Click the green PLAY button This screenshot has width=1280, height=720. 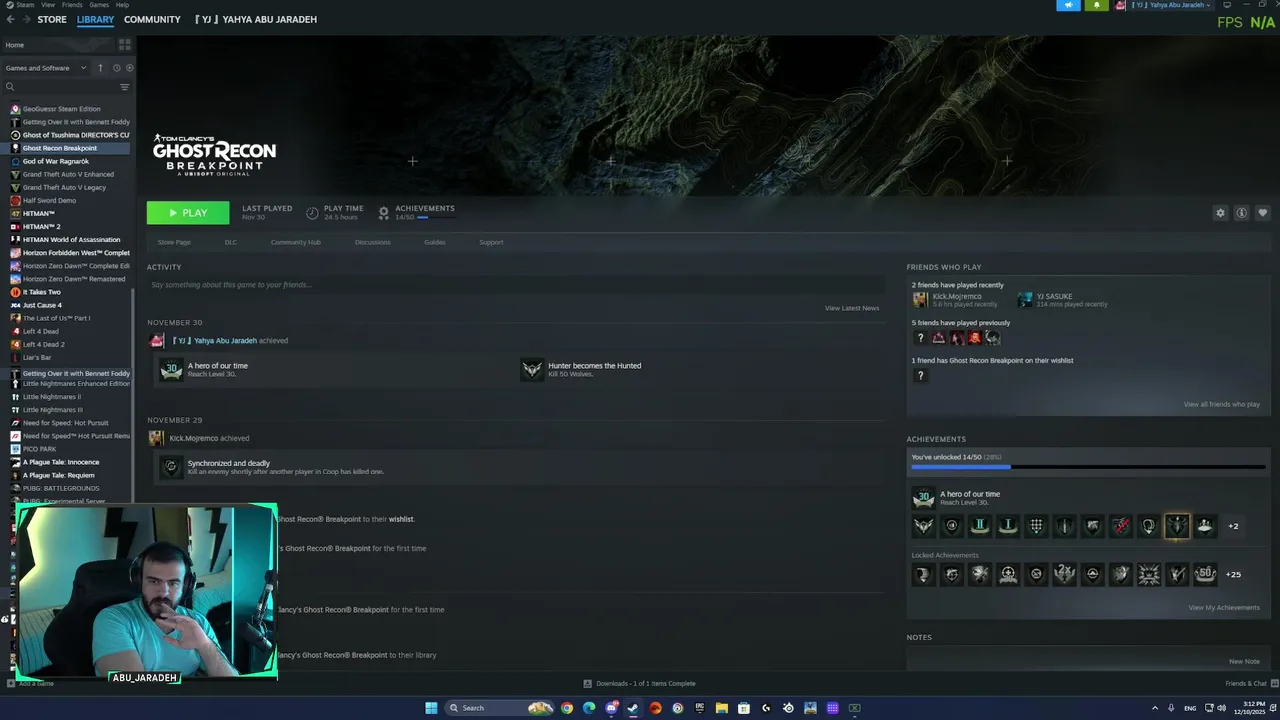coord(188,213)
